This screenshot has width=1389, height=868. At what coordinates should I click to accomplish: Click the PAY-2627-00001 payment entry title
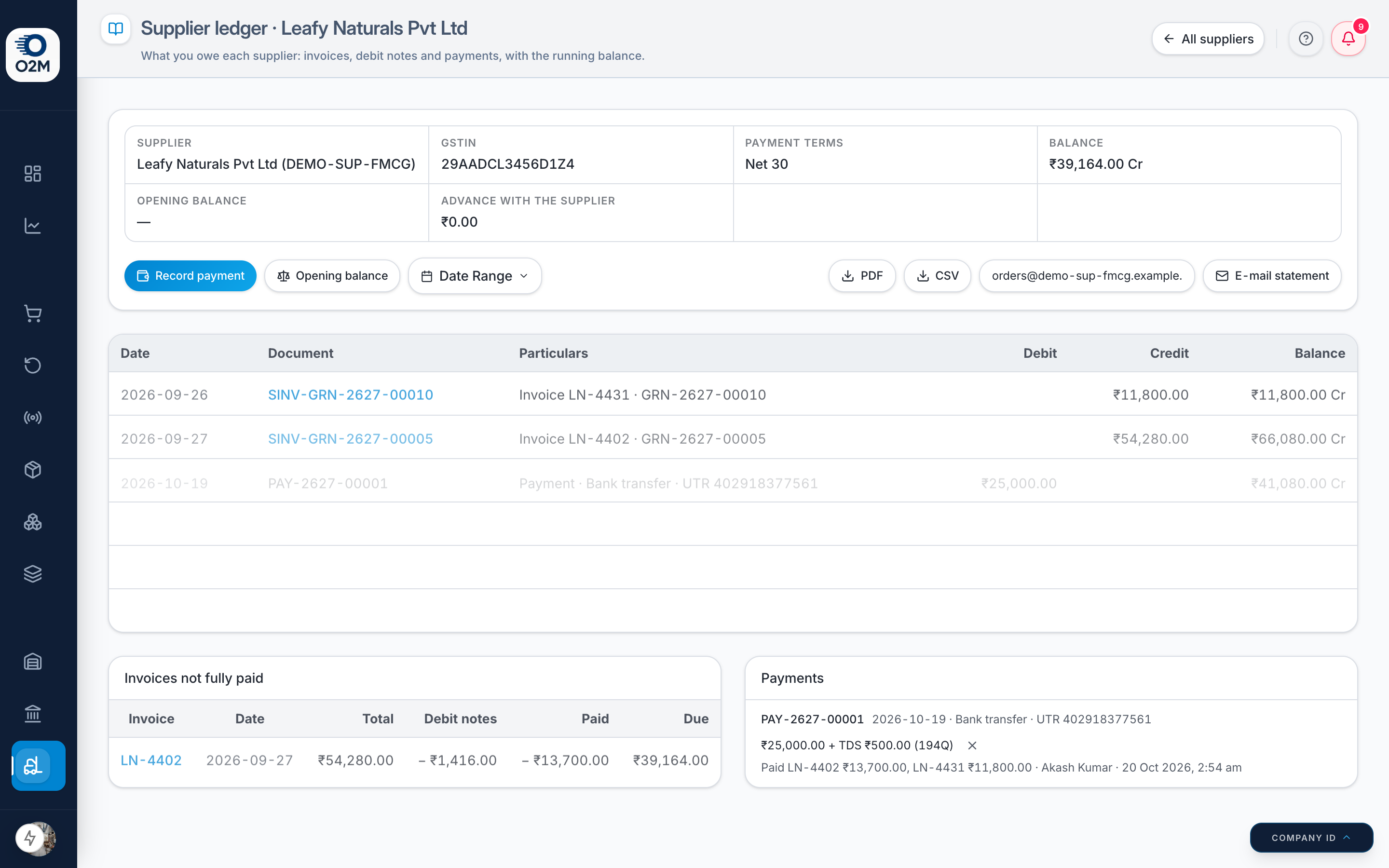click(x=812, y=719)
